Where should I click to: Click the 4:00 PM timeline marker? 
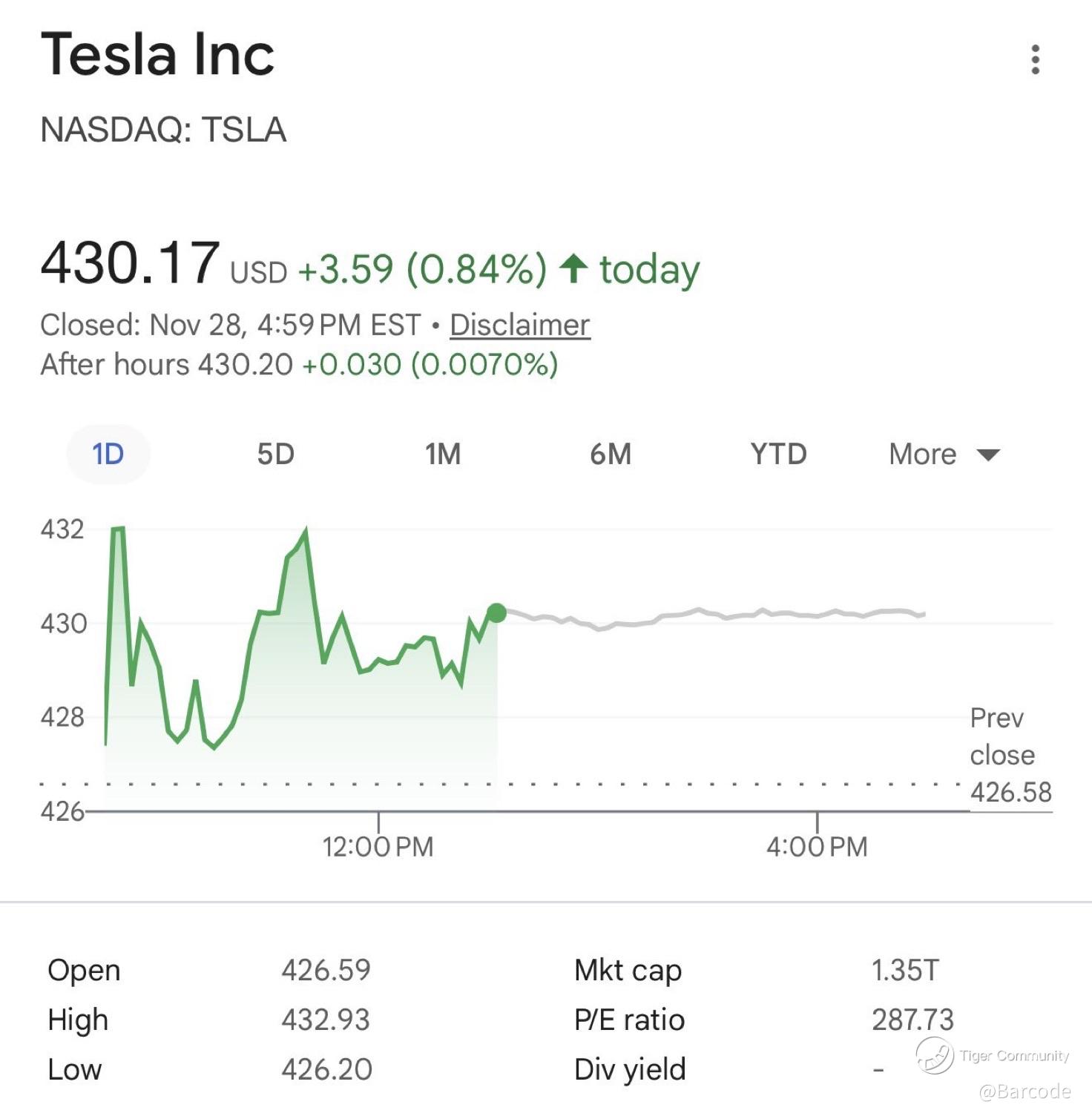(817, 846)
